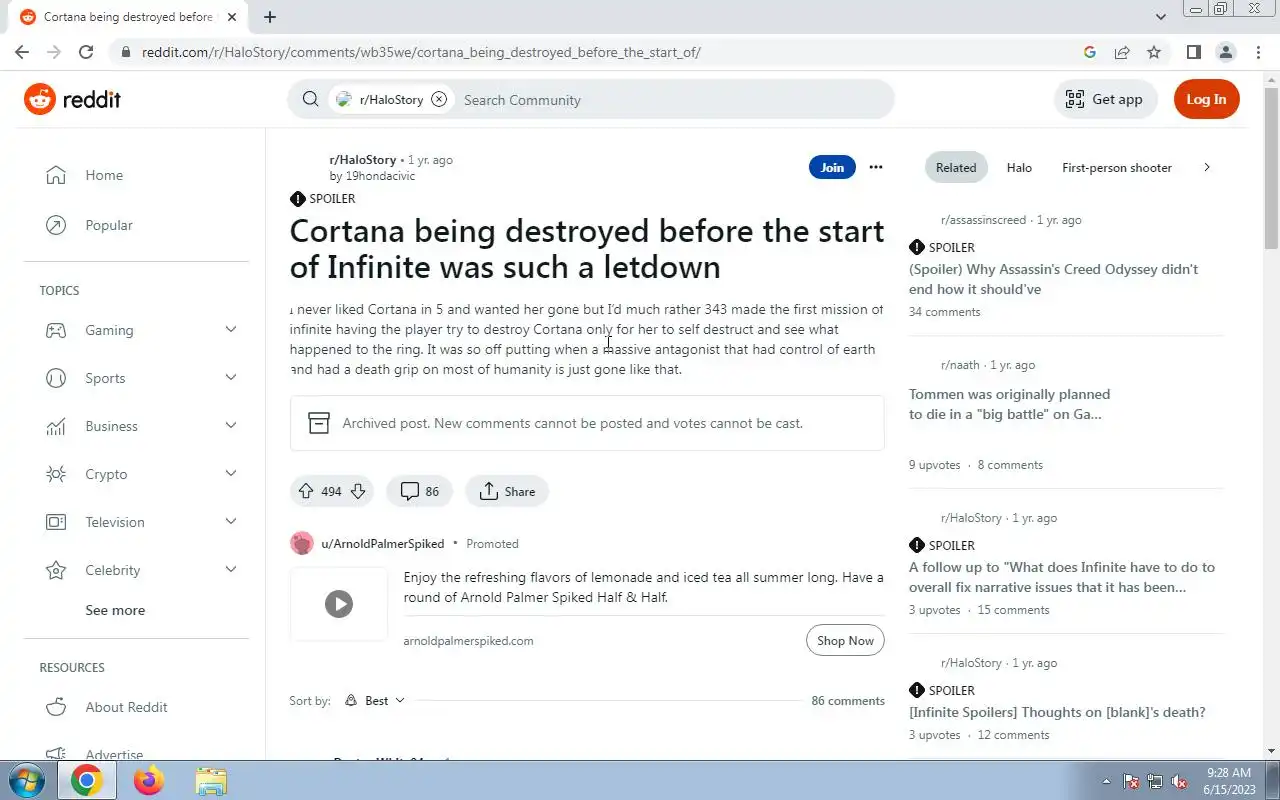This screenshot has width=1280, height=800.
Task: Open the Tommen big battle related post
Action: (1009, 404)
